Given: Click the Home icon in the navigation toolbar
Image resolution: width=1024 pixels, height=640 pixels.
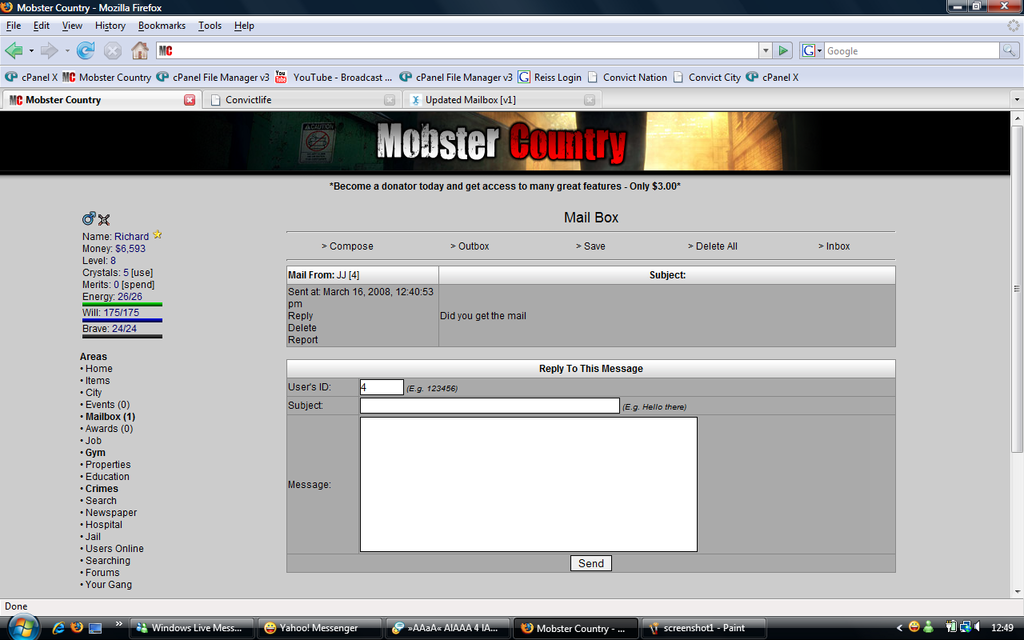Looking at the screenshot, I should coord(140,49).
